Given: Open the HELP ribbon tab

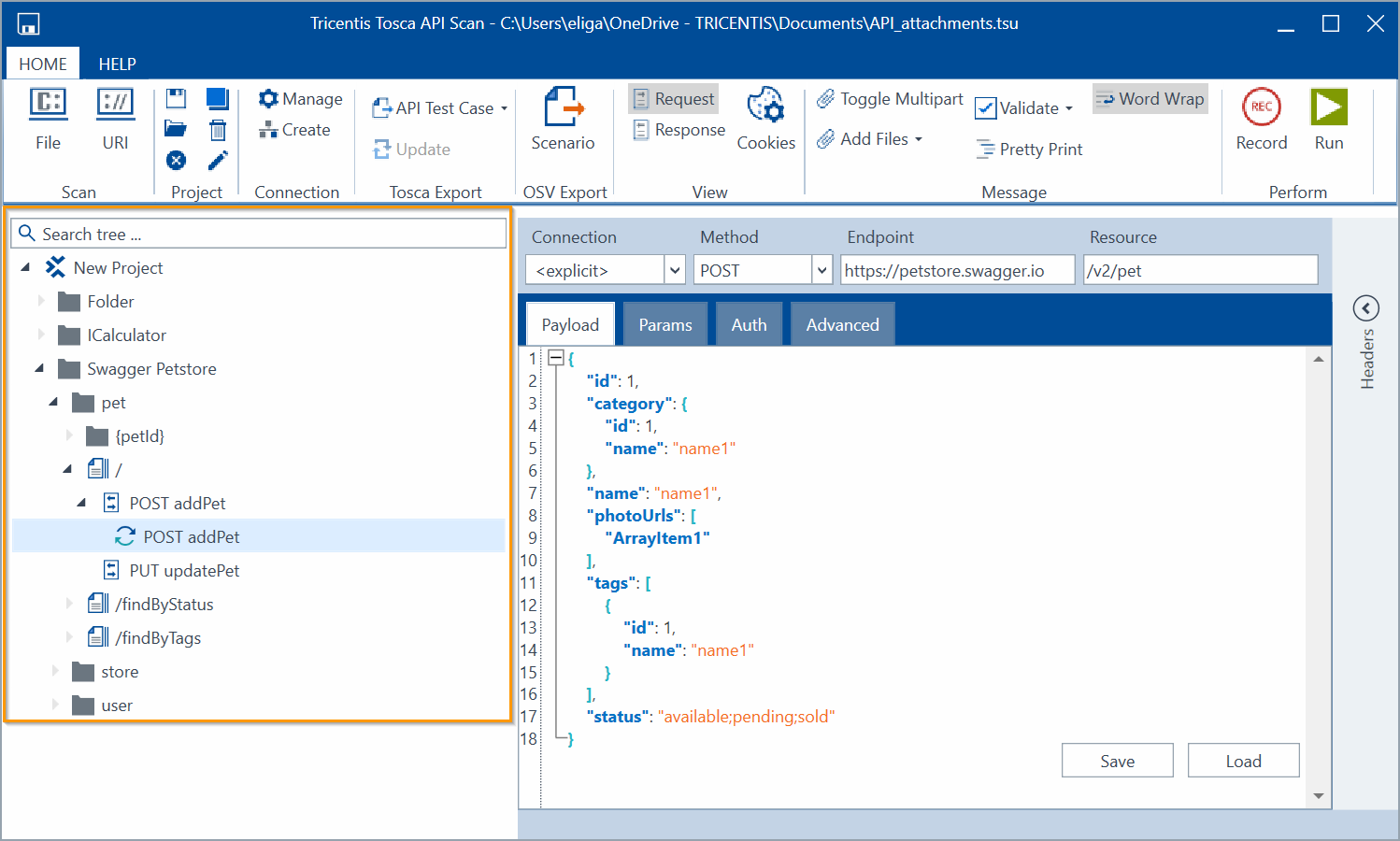Looking at the screenshot, I should [x=117, y=64].
